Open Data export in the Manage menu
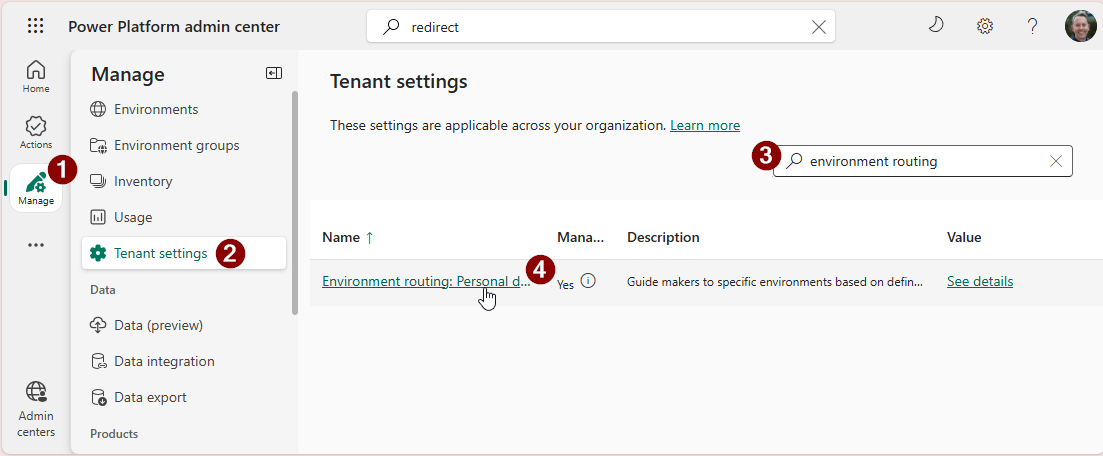1103x456 pixels. [150, 398]
